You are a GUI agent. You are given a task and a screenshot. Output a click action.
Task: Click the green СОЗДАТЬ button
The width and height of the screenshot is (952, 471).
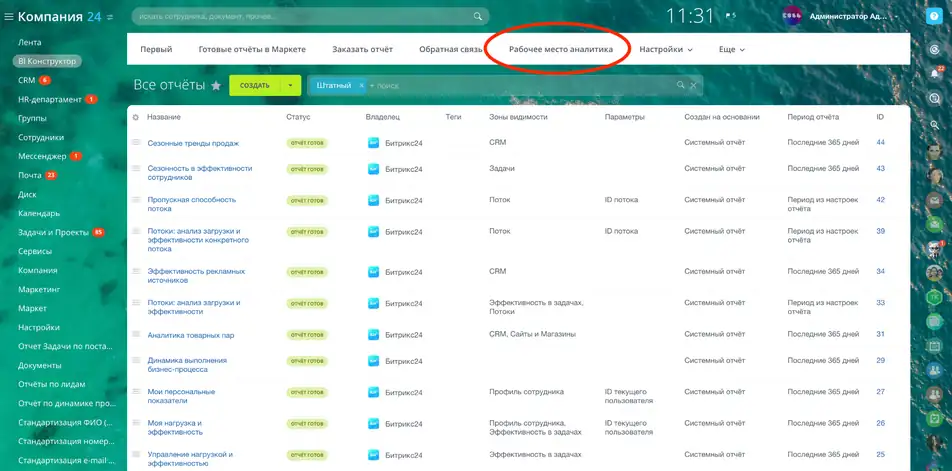click(x=255, y=86)
